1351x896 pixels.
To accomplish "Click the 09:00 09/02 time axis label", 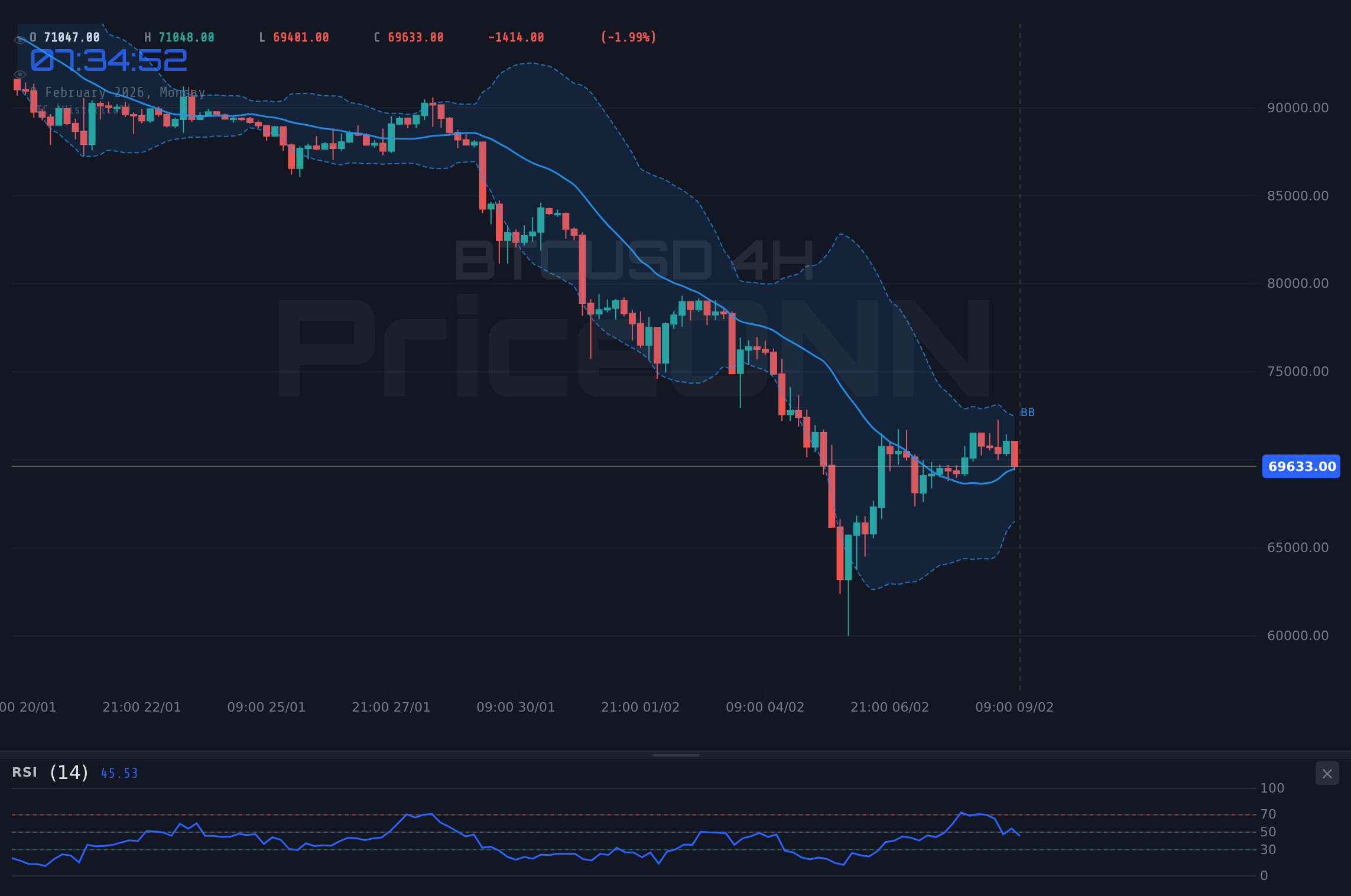I will pyautogui.click(x=1015, y=707).
